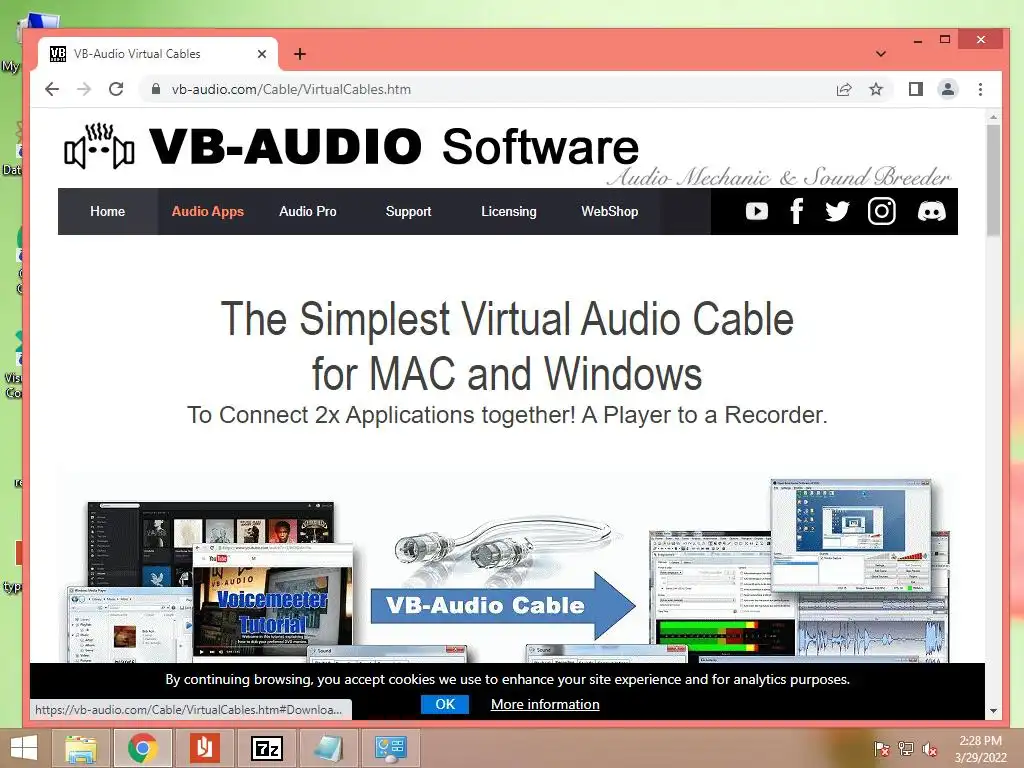Go back with browser back arrow
Screen dimensions: 1024x768
52,89
